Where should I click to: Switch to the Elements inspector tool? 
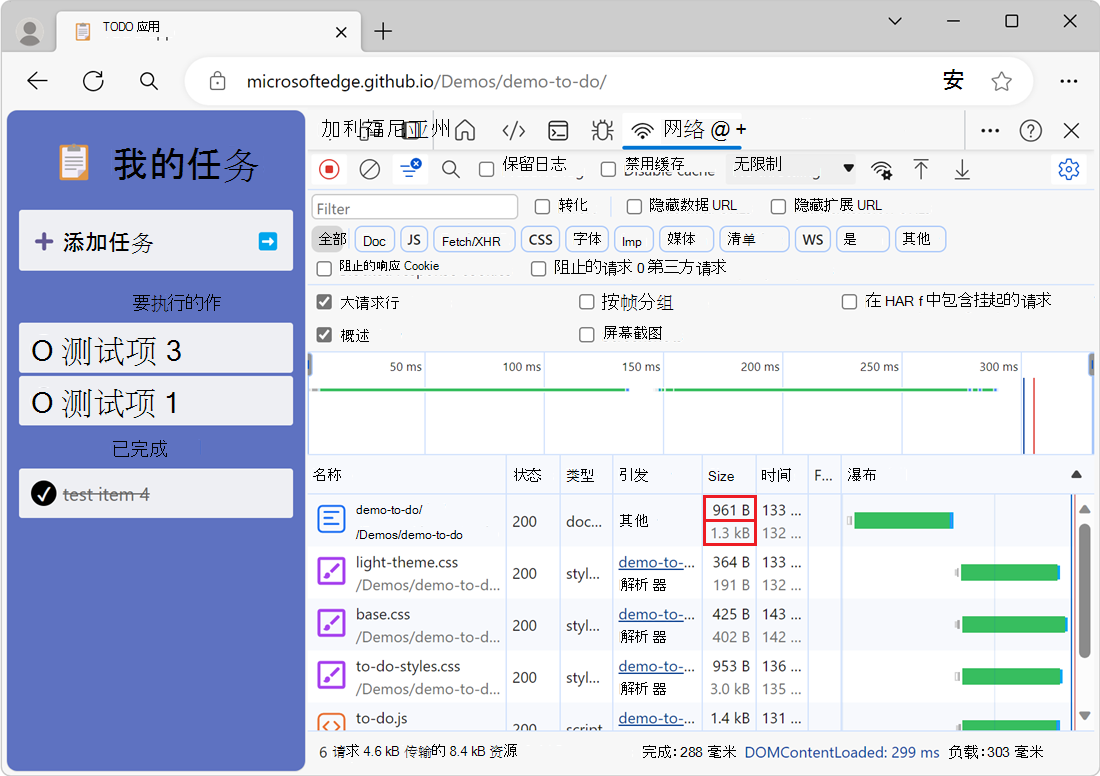coord(513,130)
